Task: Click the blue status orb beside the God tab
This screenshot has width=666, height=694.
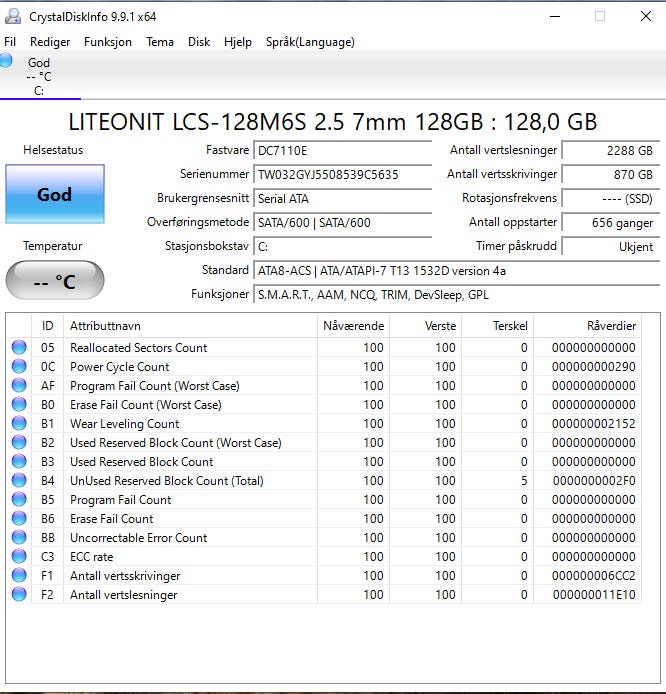Action: click(6, 61)
